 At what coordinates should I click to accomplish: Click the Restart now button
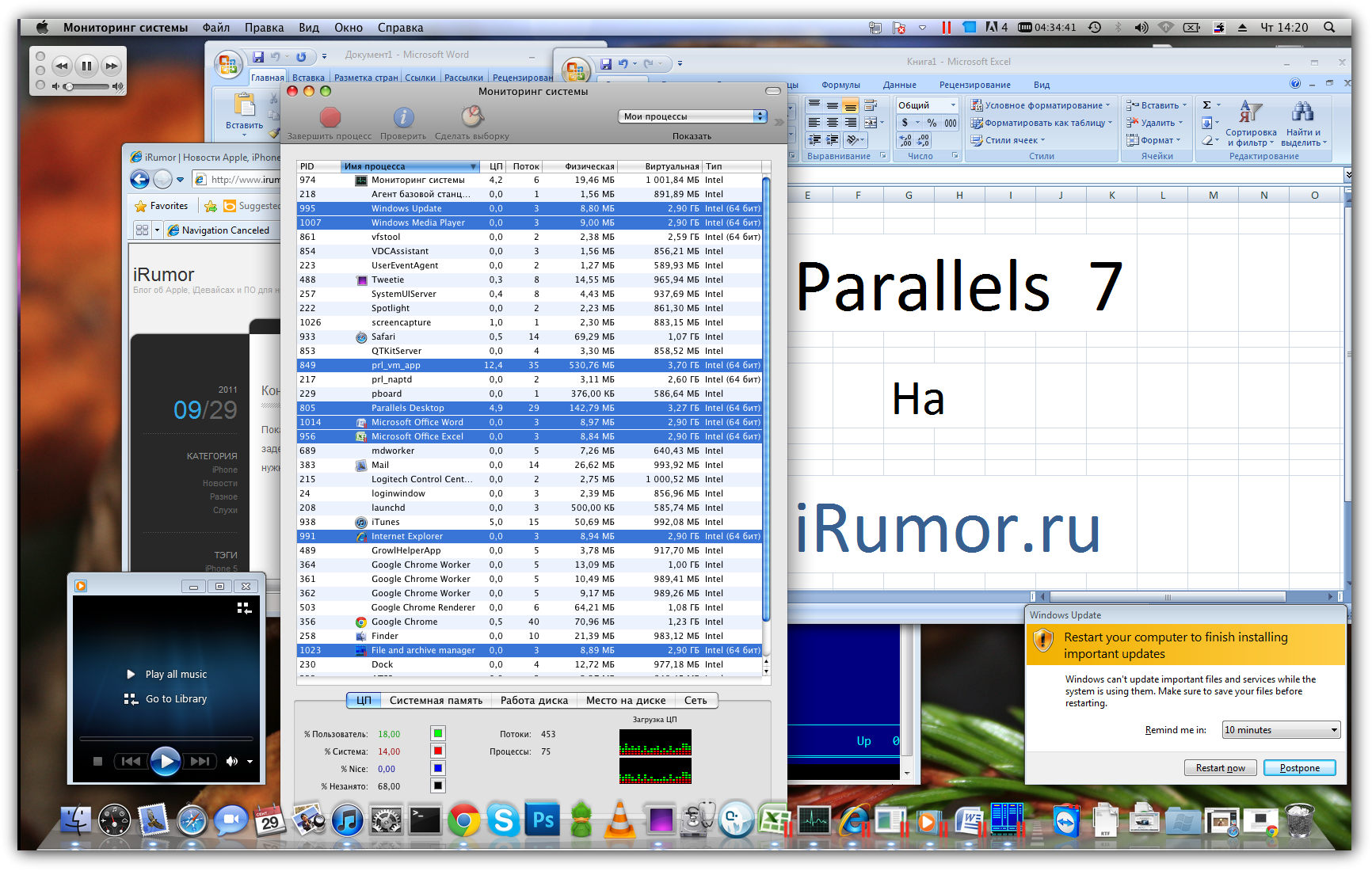pyautogui.click(x=1220, y=768)
